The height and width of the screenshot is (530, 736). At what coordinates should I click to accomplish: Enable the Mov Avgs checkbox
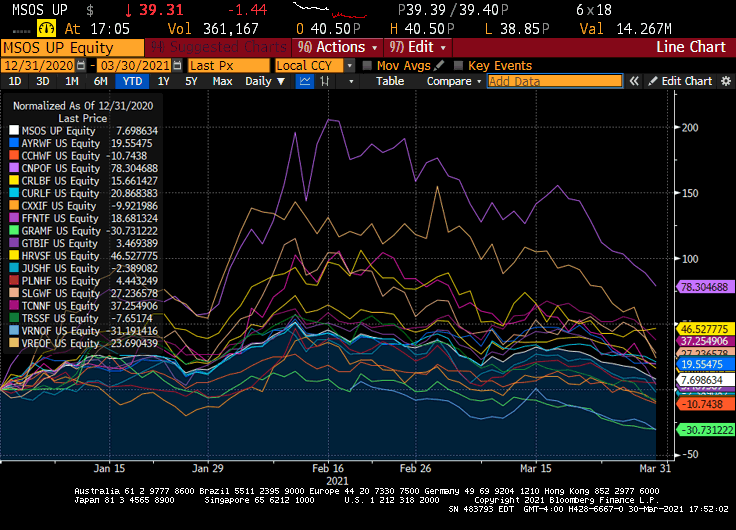click(x=367, y=65)
